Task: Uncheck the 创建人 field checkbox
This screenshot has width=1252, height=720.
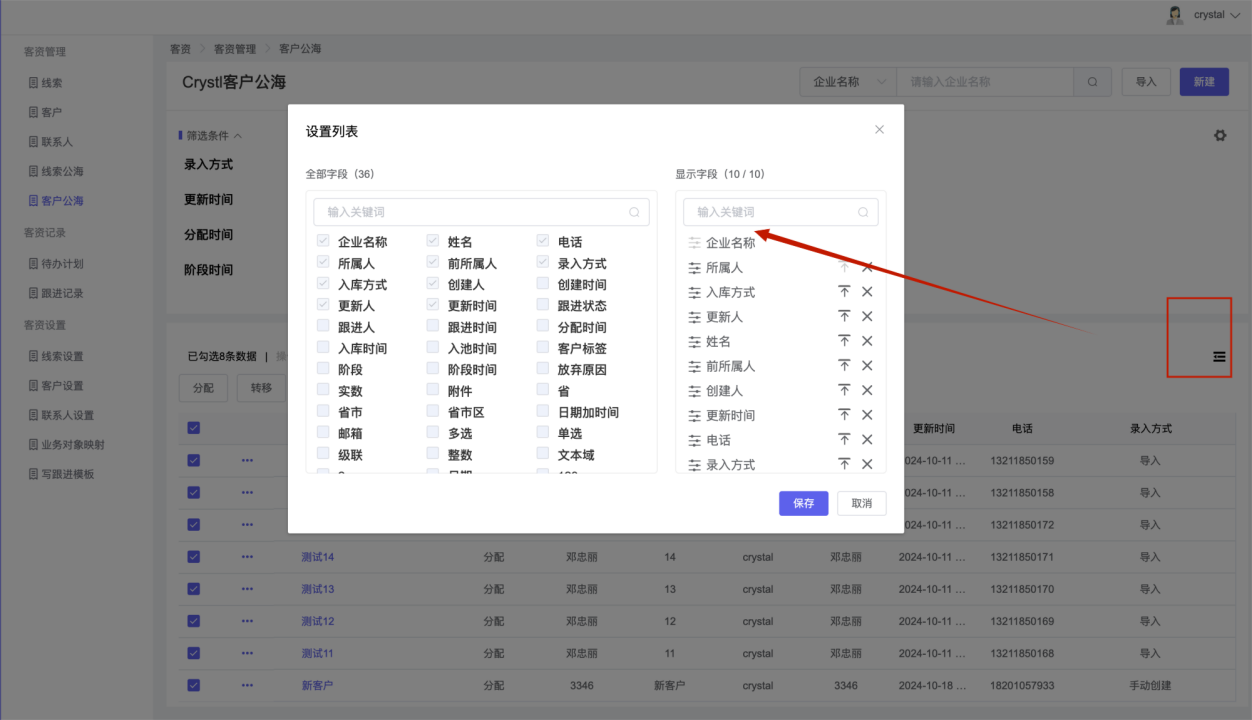Action: coord(433,284)
